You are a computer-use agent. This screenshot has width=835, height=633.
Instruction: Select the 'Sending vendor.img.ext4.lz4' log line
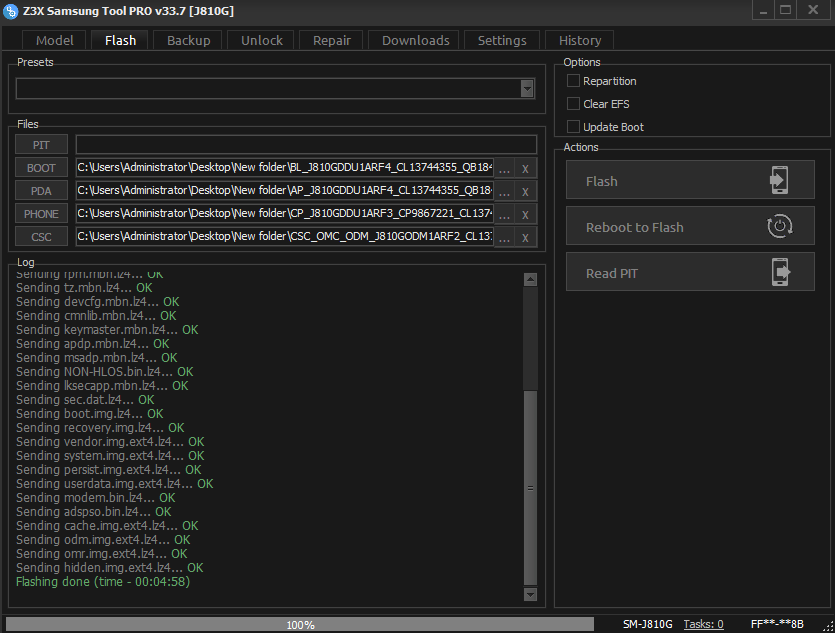pos(110,442)
